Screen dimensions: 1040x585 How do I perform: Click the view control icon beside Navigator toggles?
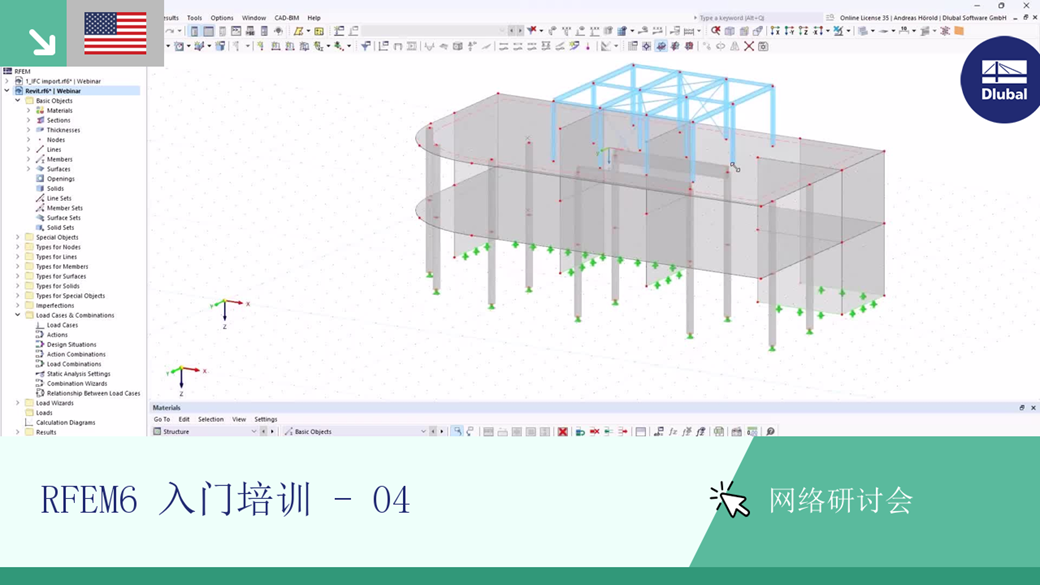point(223,31)
